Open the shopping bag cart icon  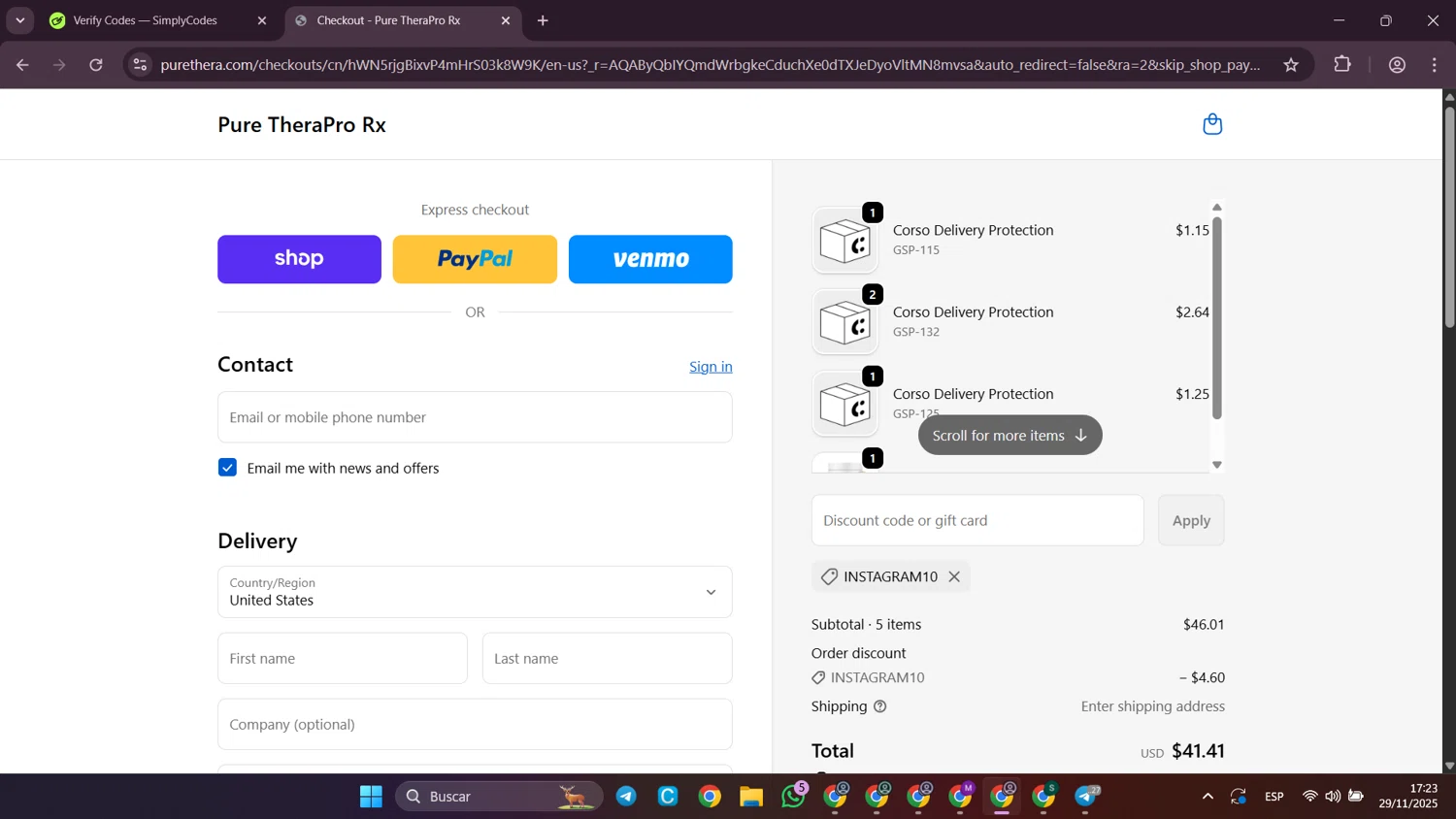click(1211, 124)
